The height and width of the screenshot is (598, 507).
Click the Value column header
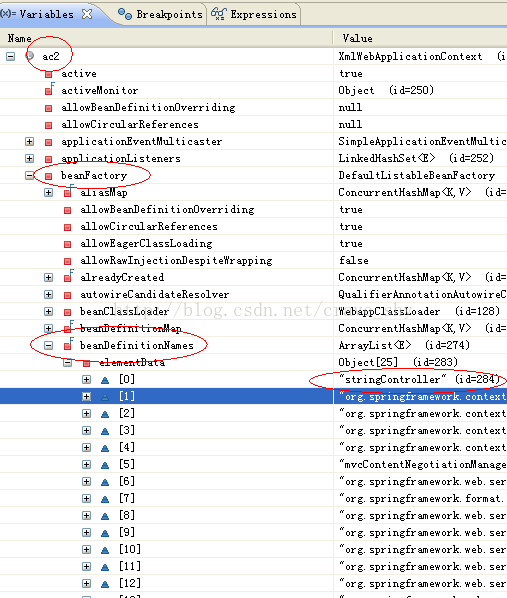357,39
